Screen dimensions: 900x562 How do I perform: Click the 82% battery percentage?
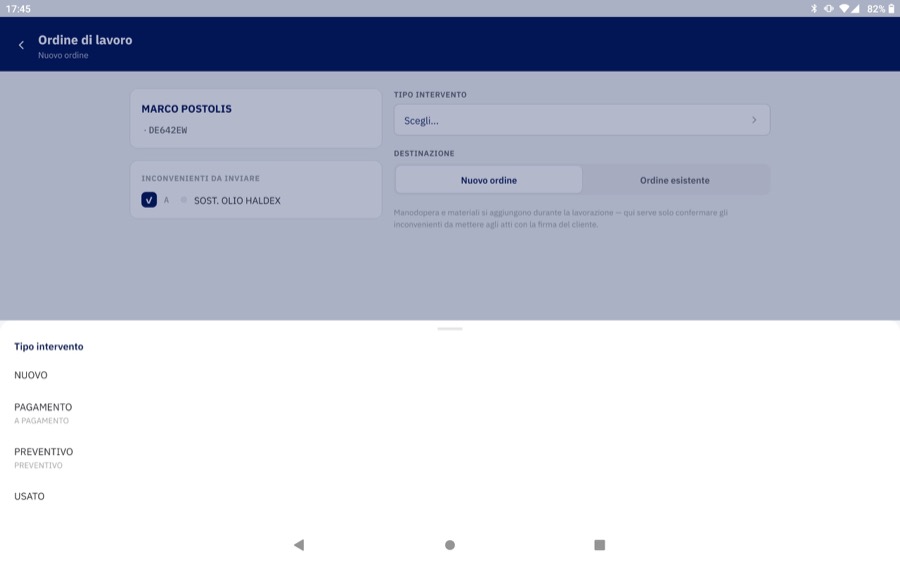(876, 9)
